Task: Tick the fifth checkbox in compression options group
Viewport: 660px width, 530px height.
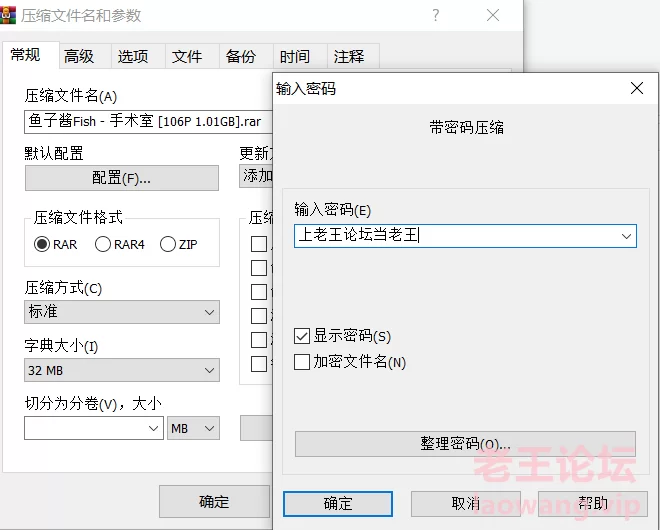Action: coord(259,340)
